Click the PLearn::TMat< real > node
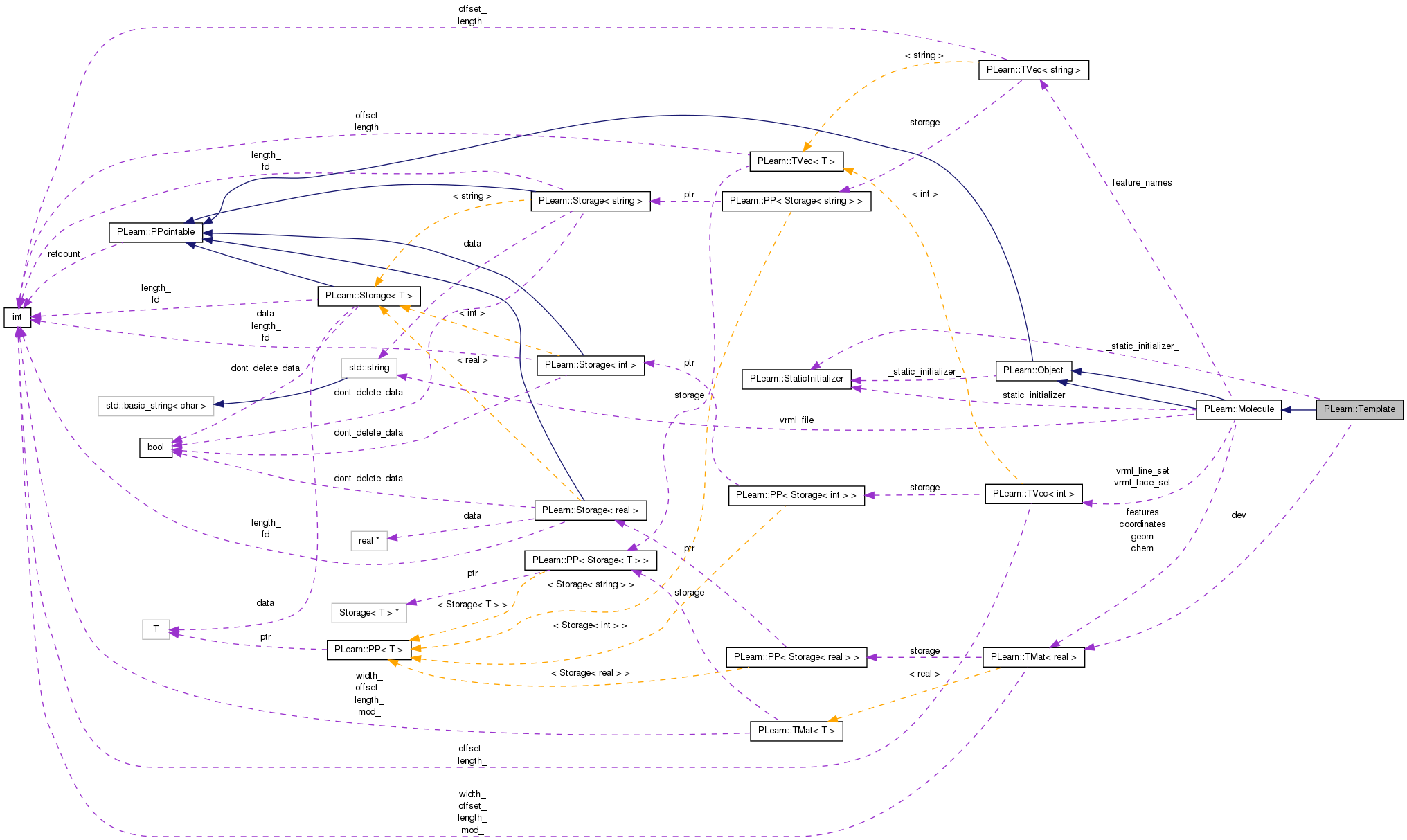The image size is (1407, 840). coord(1033,657)
